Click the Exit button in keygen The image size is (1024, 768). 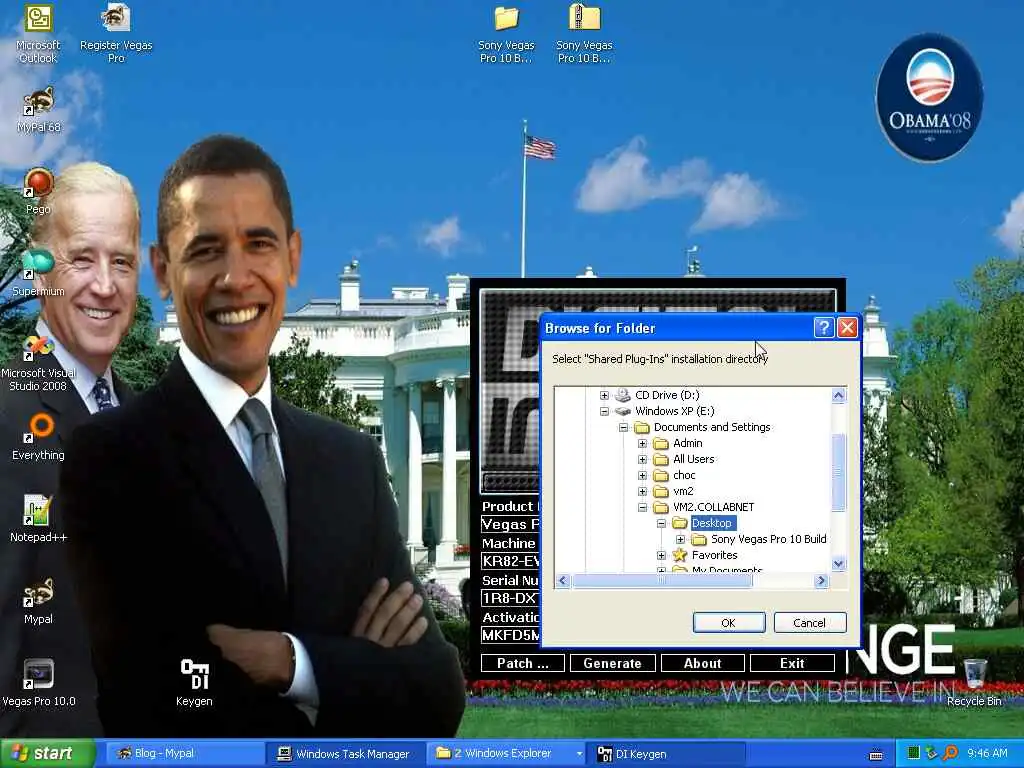(x=792, y=664)
